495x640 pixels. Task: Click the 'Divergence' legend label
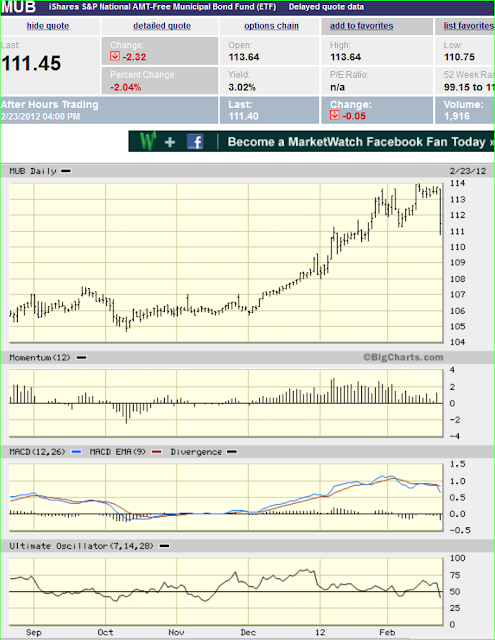pyautogui.click(x=196, y=452)
